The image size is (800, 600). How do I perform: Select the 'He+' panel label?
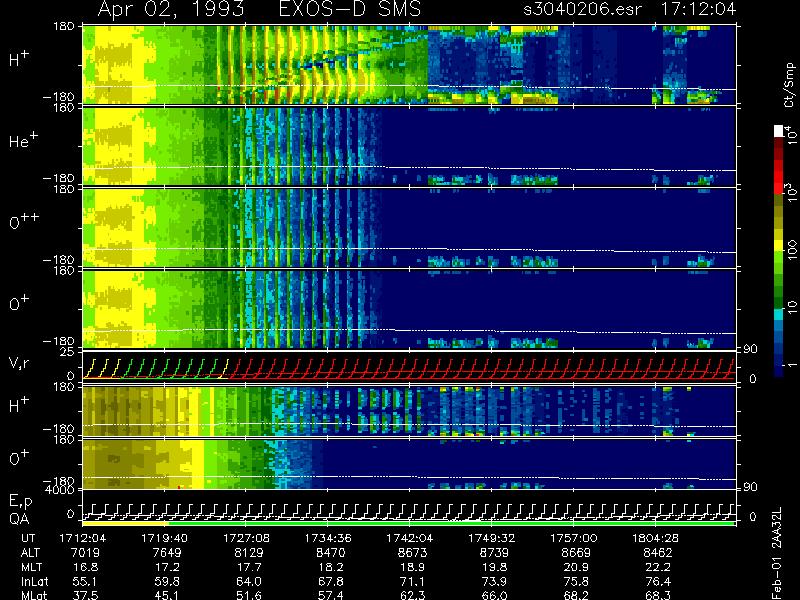pyautogui.click(x=23, y=140)
